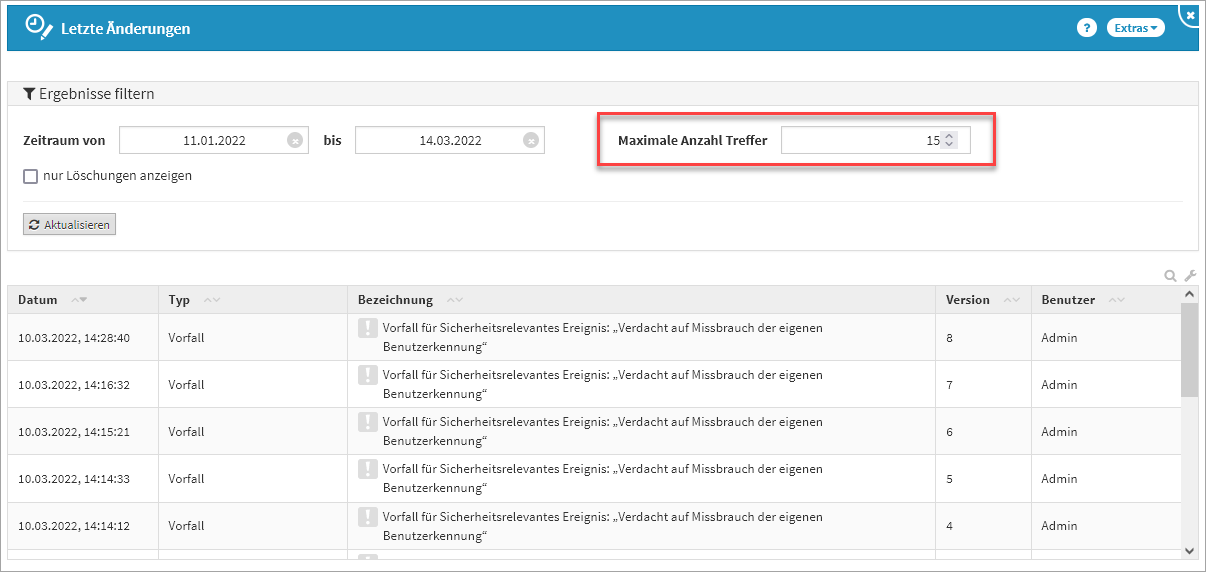
Task: Click the Zeitraum von date input
Action: [x=202, y=141]
